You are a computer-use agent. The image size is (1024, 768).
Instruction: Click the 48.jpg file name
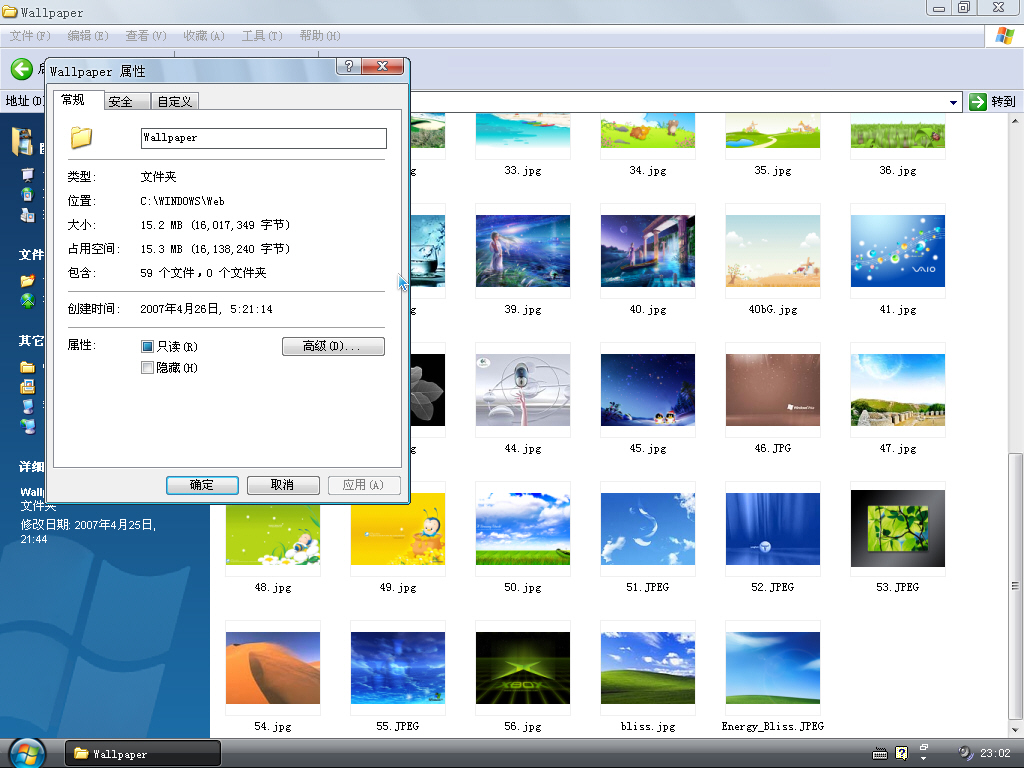pos(273,587)
